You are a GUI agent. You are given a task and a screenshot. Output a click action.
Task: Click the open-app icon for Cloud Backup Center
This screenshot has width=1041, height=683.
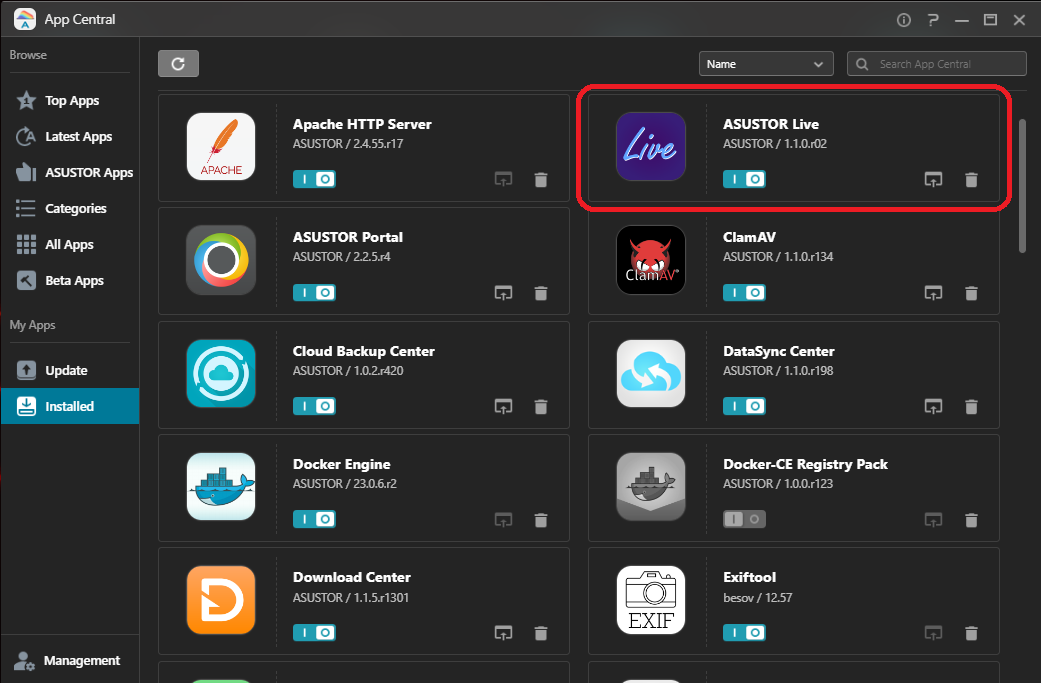tap(503, 406)
